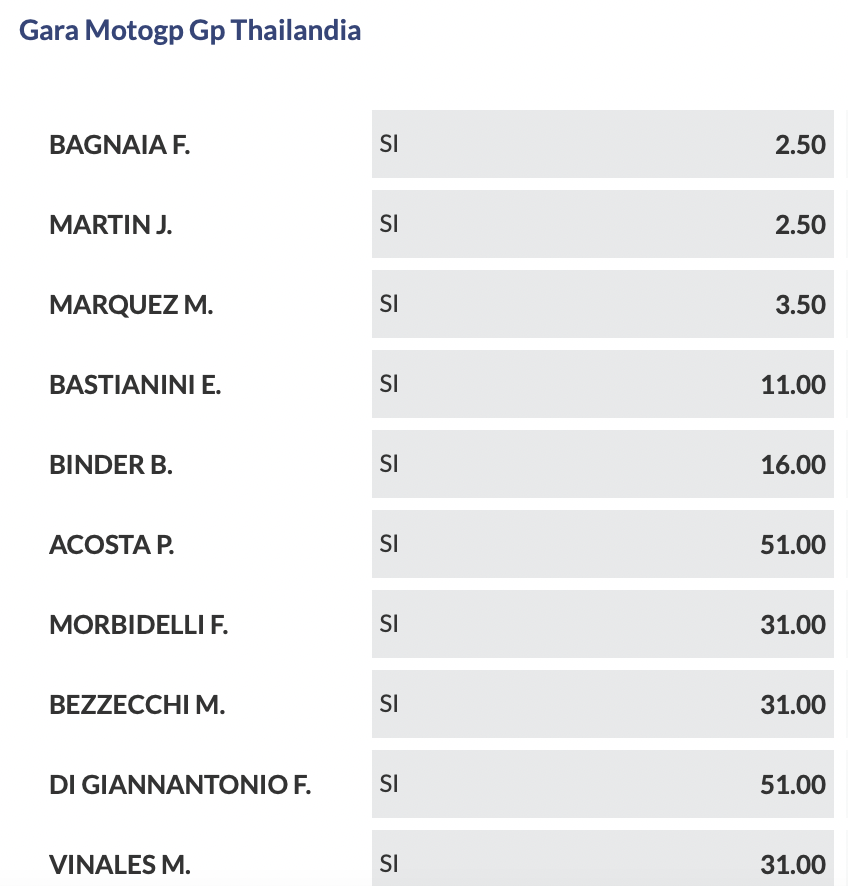Click the ACOSTA P. rider name

[x=112, y=545]
